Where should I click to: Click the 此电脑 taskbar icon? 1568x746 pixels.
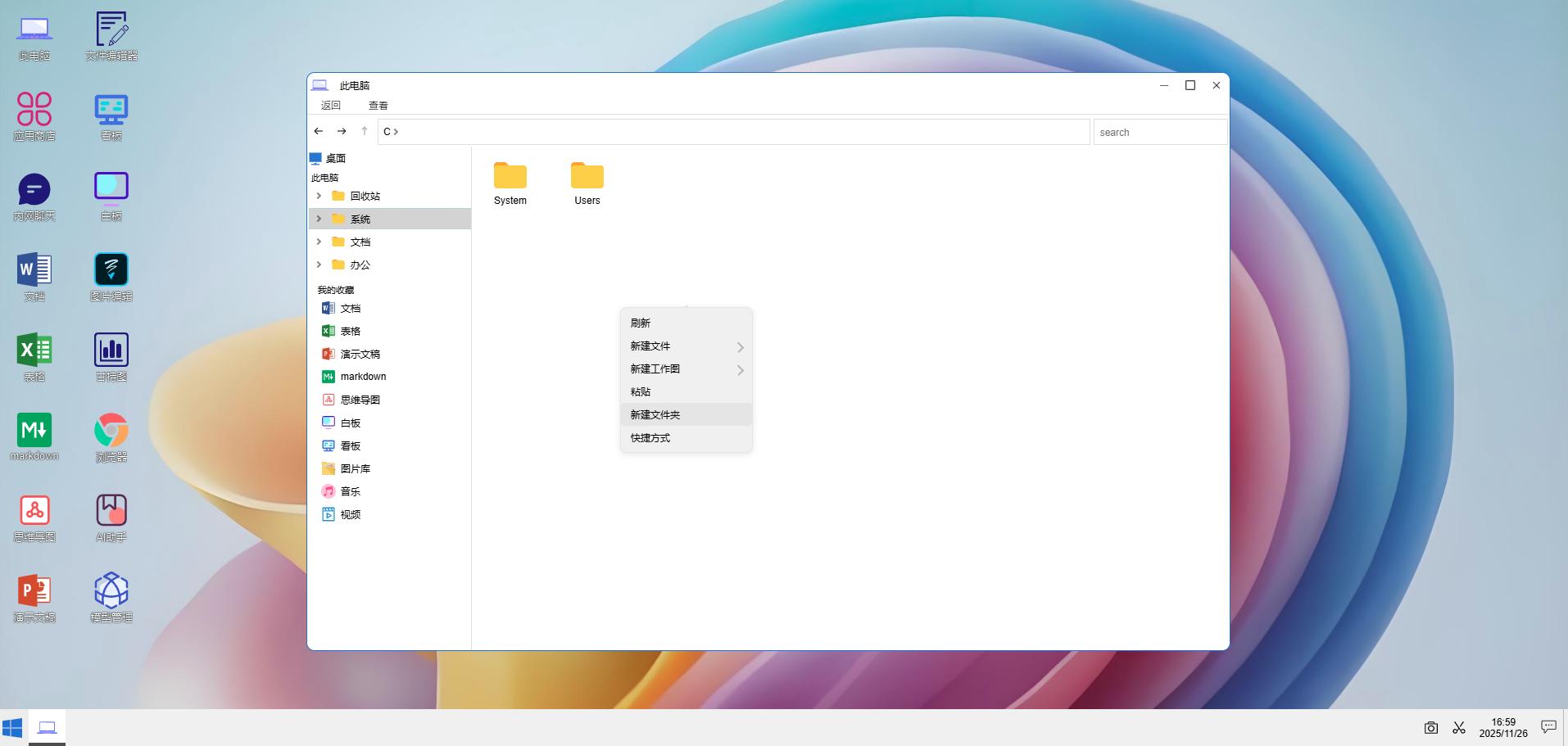click(x=47, y=727)
